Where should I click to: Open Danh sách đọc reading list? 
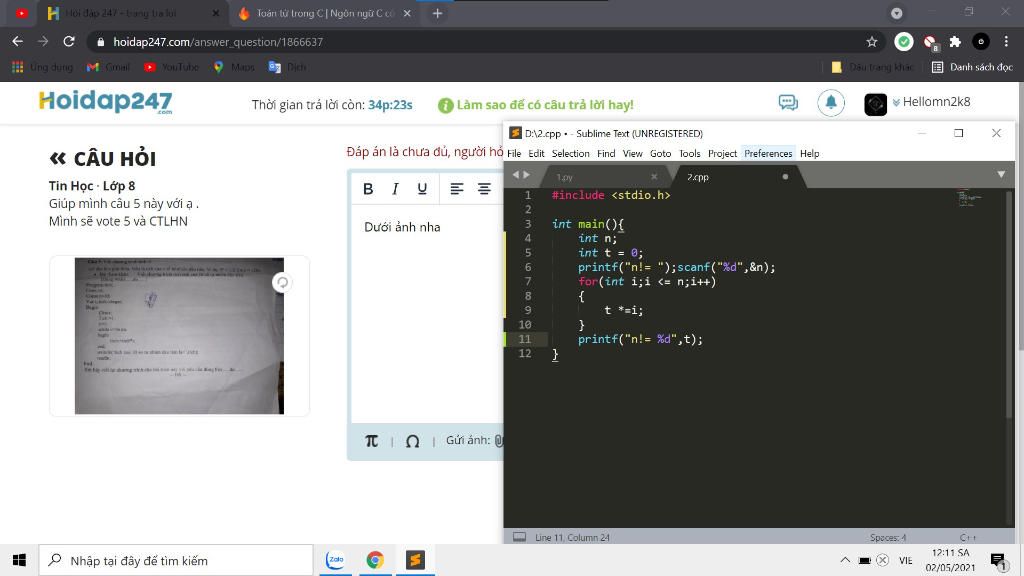click(972, 67)
